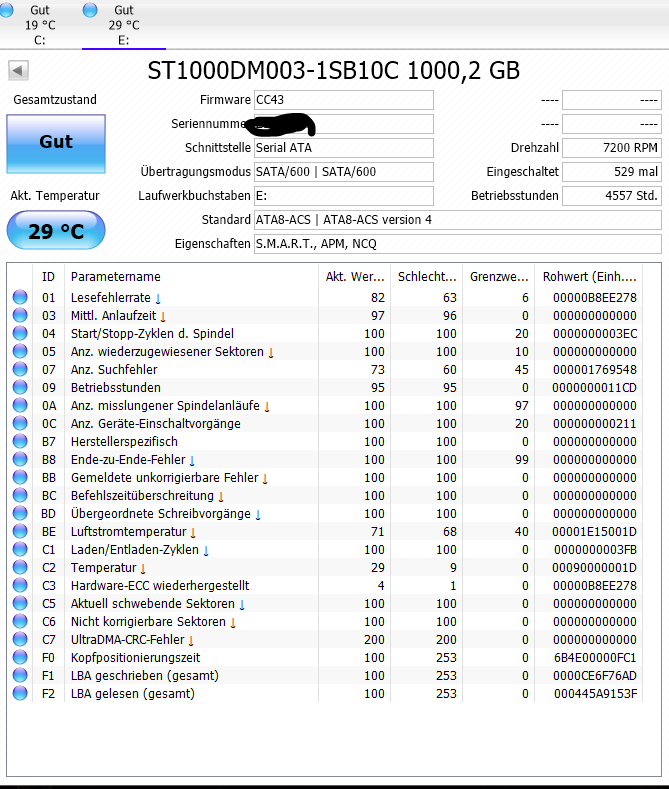Click the Standard field ATA8-ACS version 4
This screenshot has width=669, height=789.
point(458,220)
